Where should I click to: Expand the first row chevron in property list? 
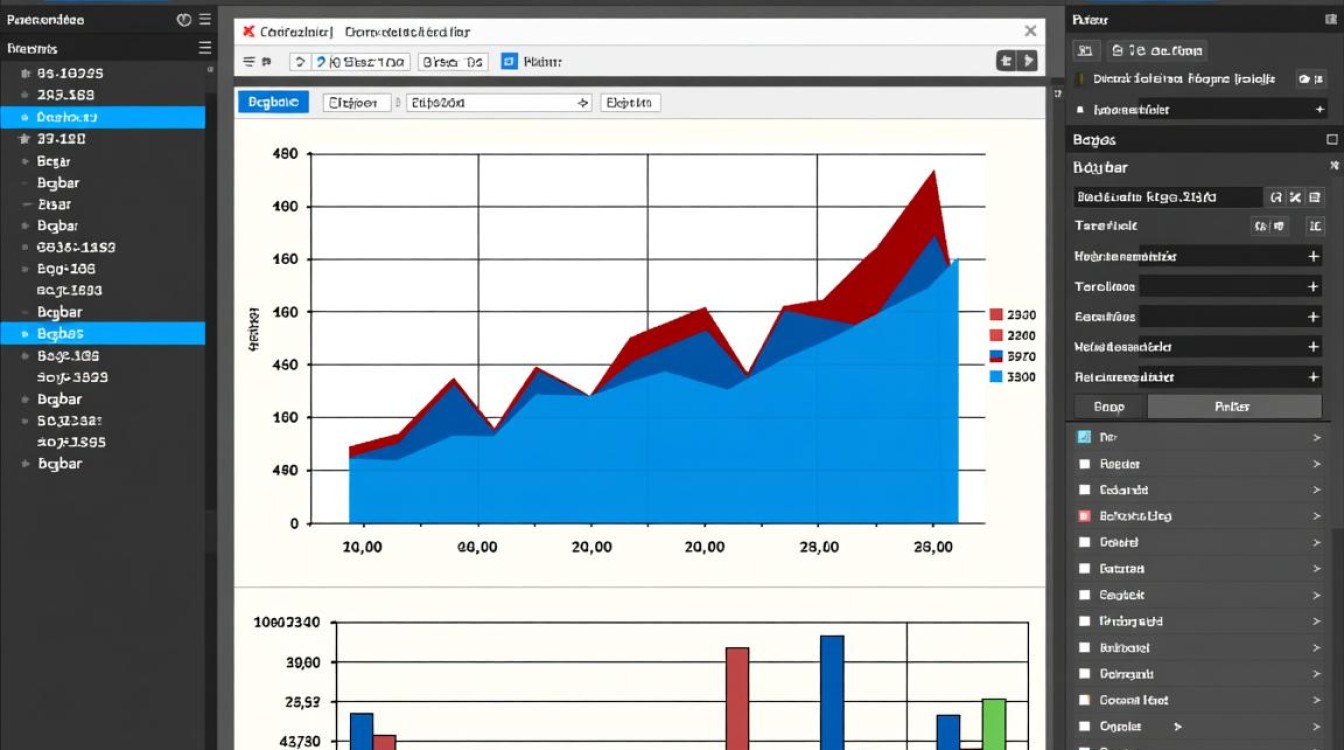tap(1316, 437)
